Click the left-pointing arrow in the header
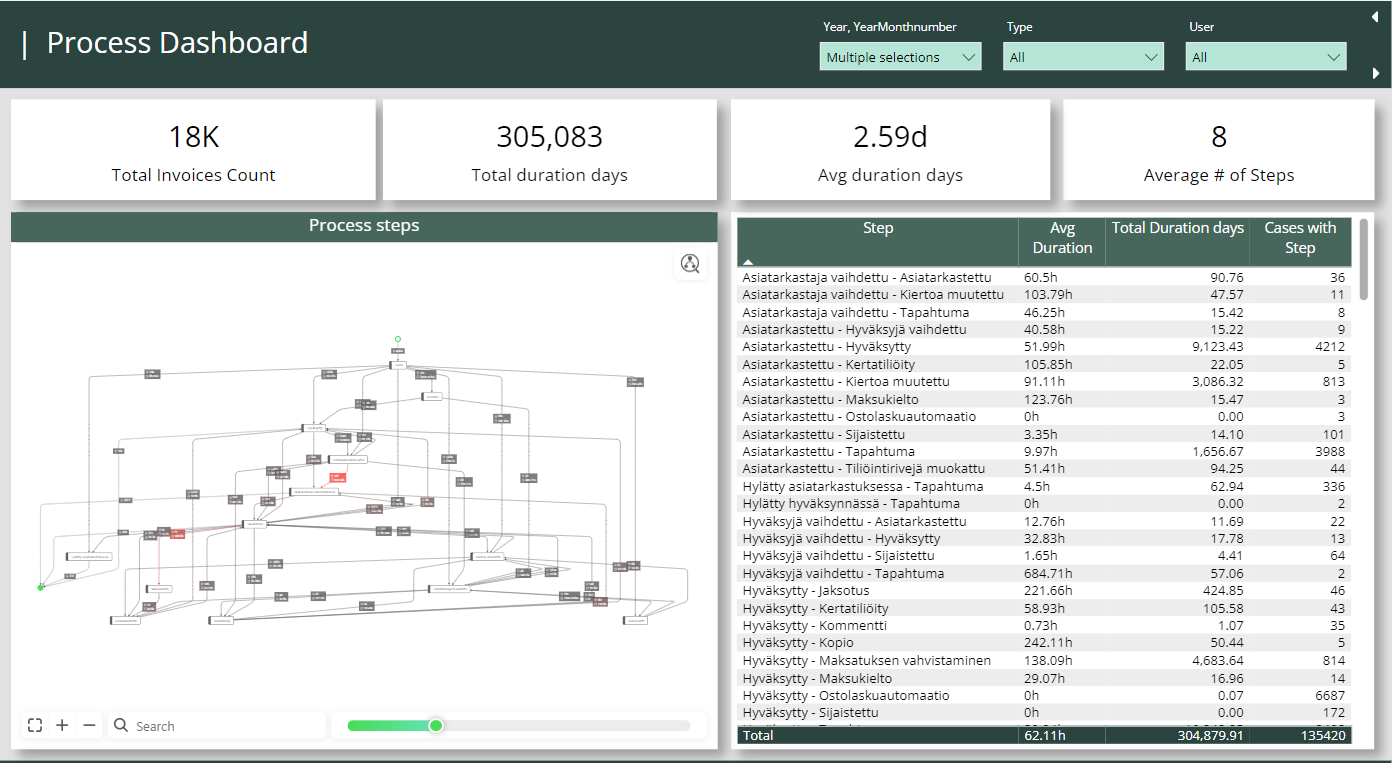1393x763 pixels. 1375,15
